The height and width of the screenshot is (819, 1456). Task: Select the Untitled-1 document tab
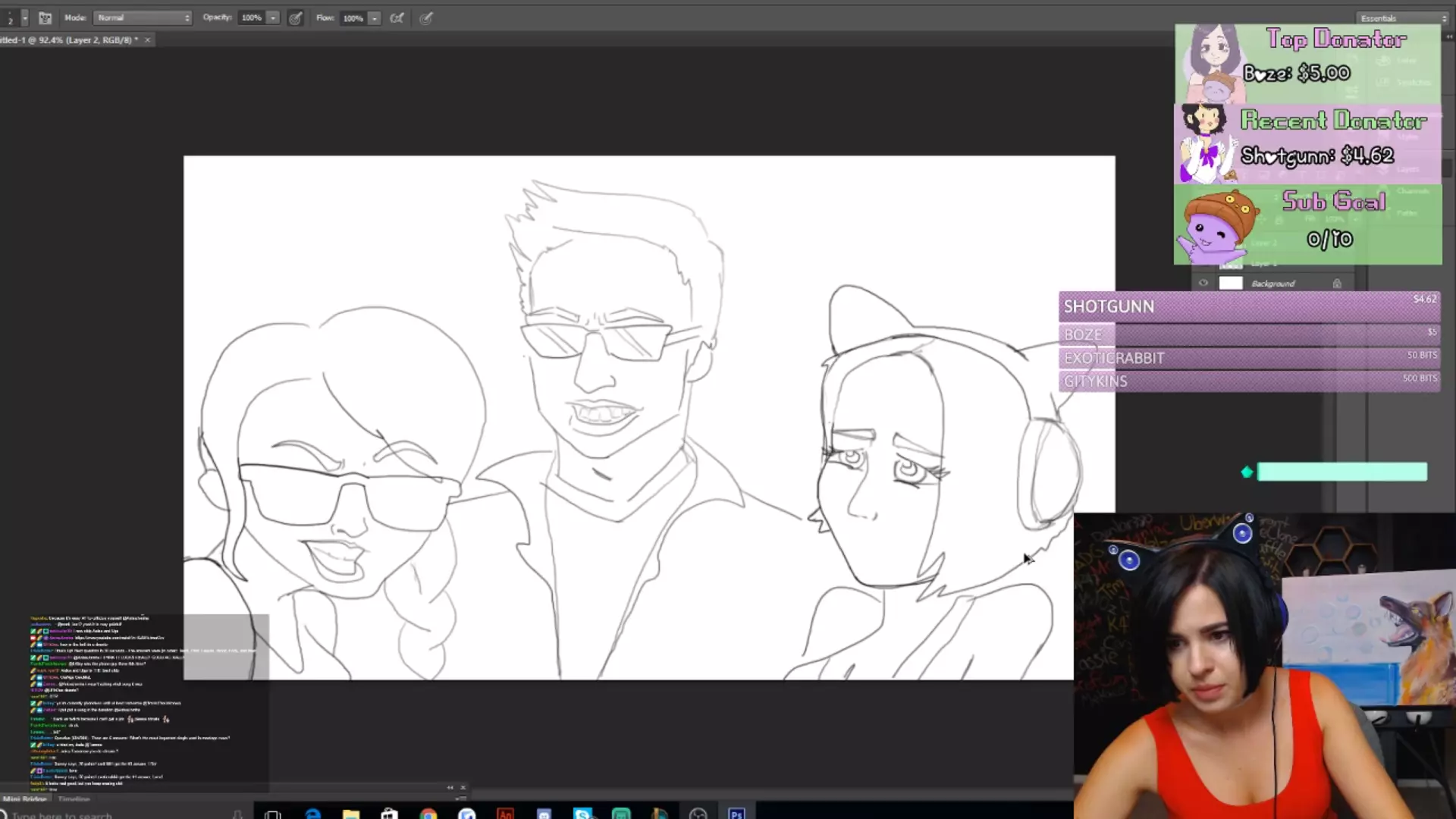(x=70, y=40)
